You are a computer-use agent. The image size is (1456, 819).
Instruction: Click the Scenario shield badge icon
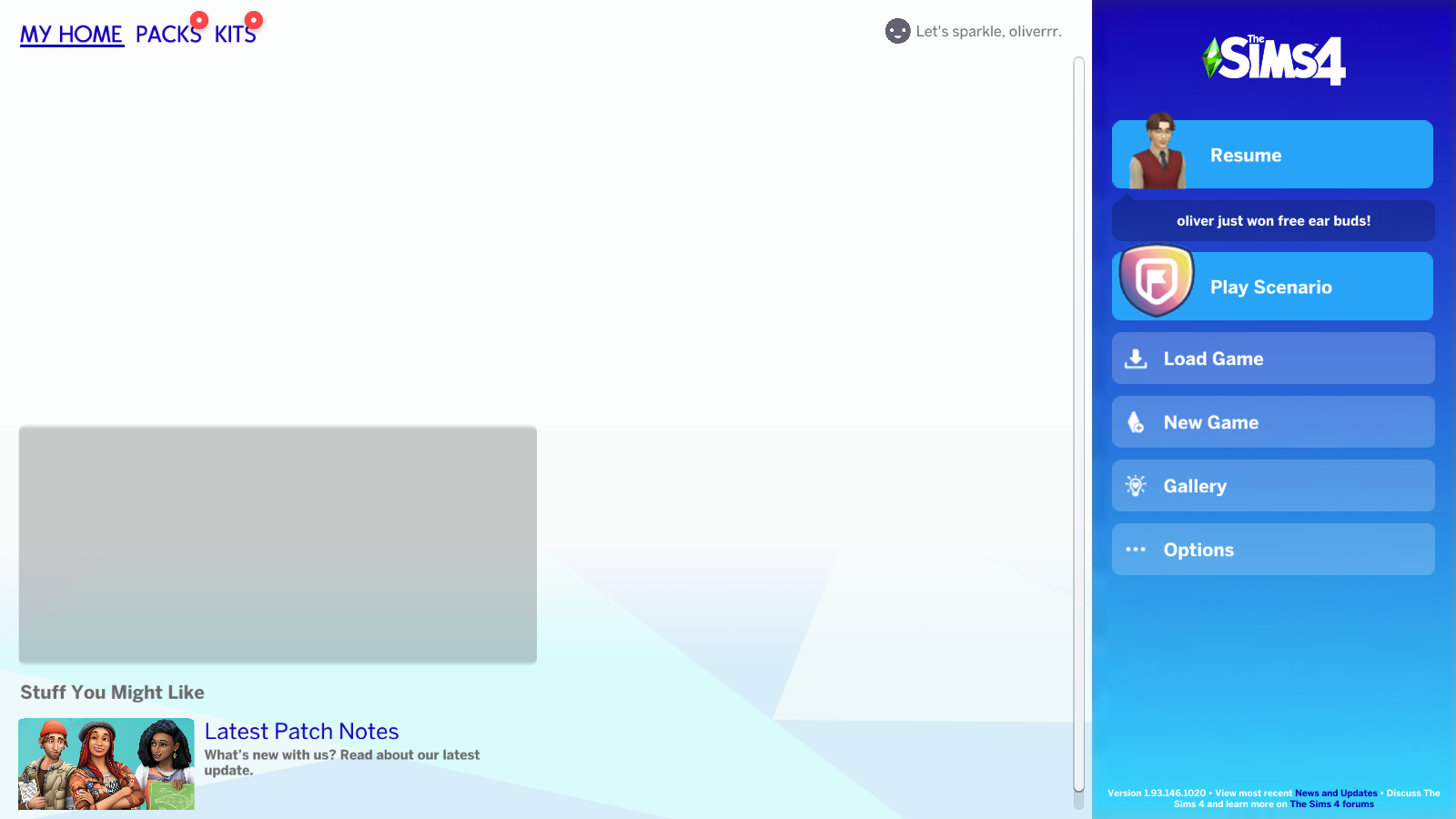(x=1157, y=281)
